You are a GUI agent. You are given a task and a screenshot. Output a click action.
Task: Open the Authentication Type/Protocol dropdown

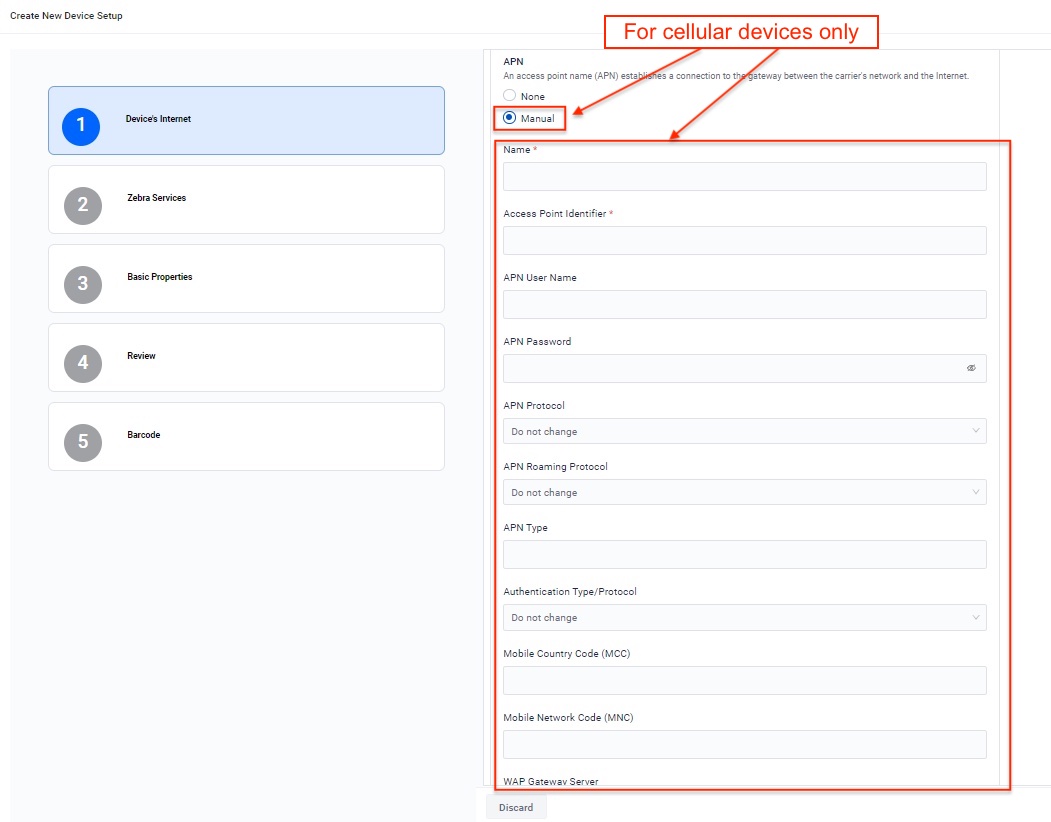744,617
